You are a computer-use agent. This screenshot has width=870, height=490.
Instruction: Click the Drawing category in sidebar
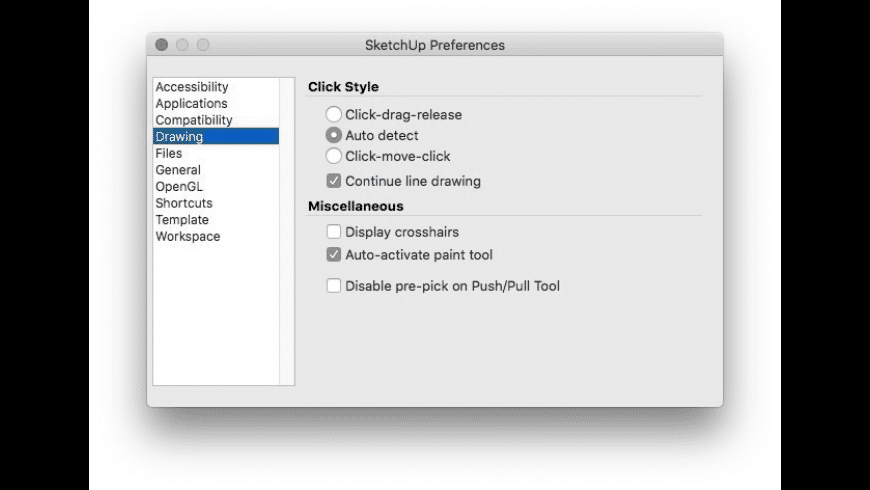(180, 137)
